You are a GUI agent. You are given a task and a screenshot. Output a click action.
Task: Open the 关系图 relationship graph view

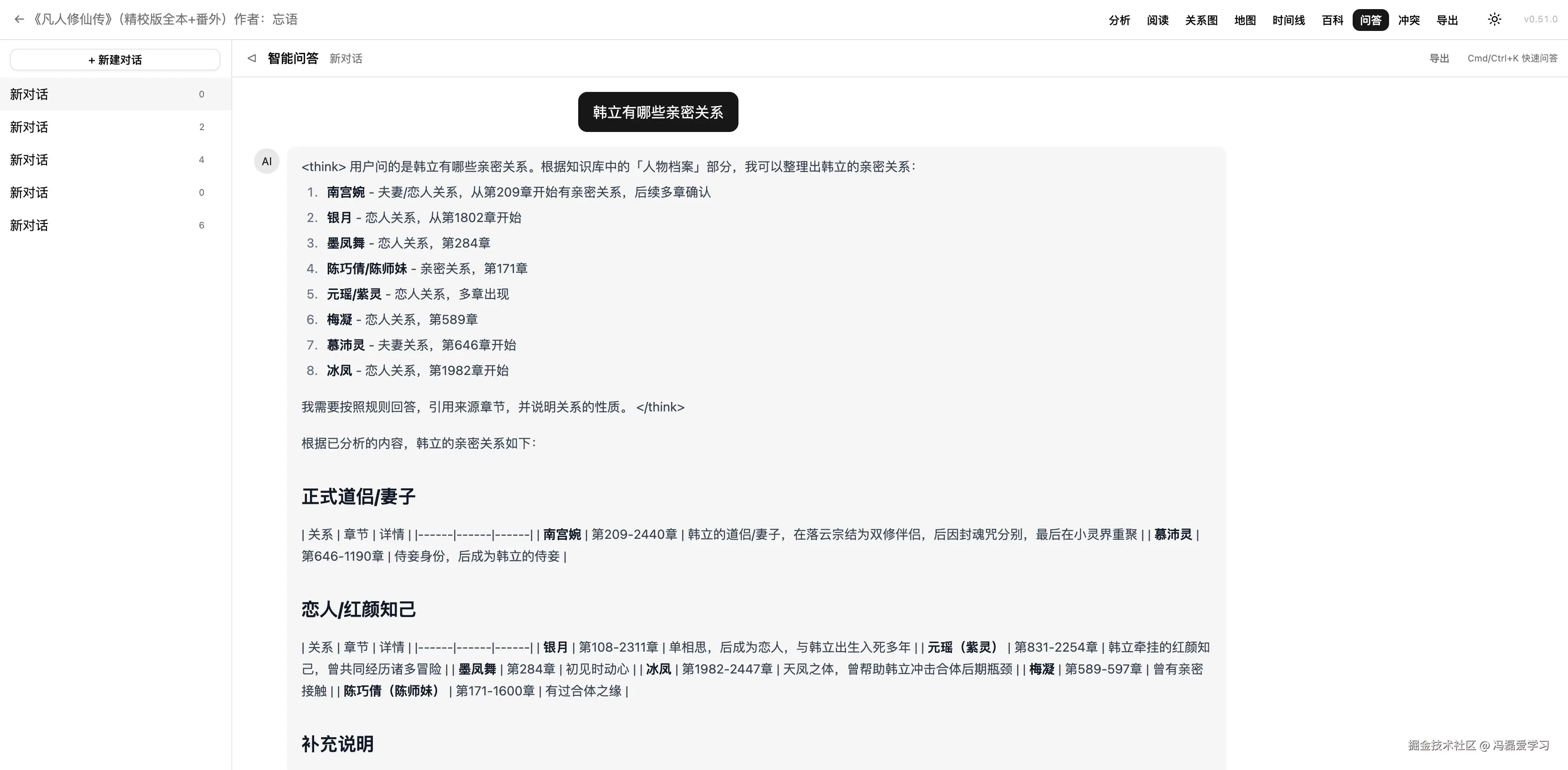(1200, 20)
